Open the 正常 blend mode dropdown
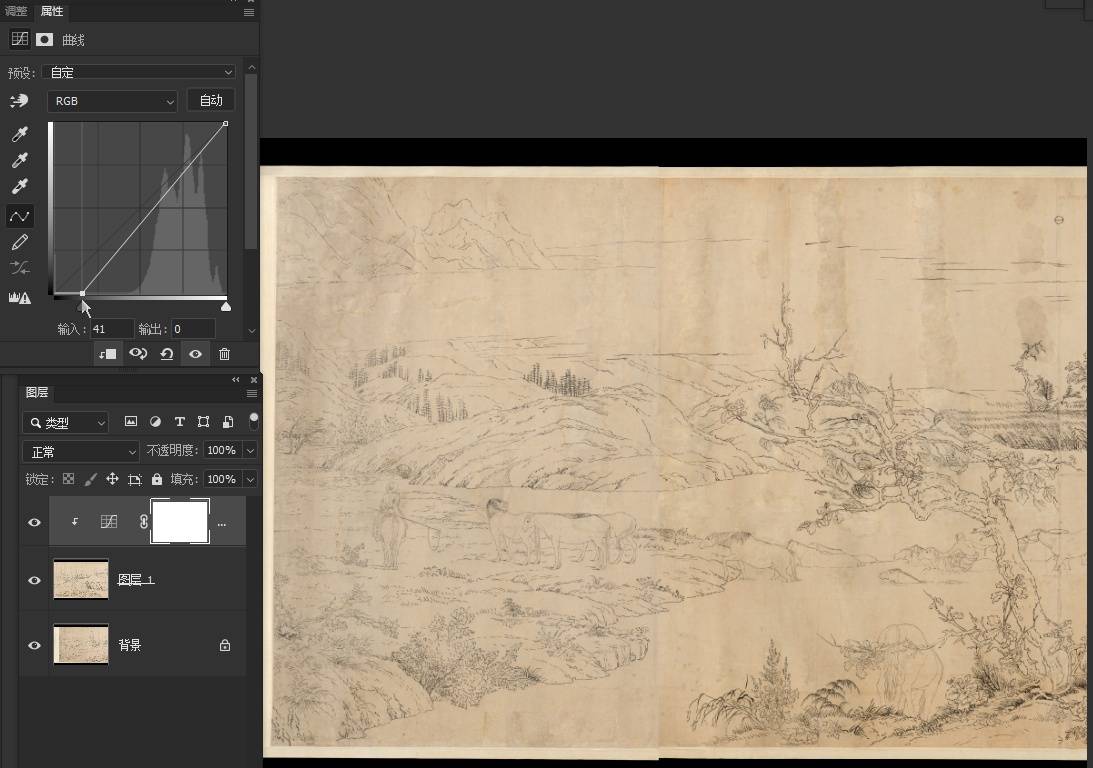 click(x=80, y=451)
